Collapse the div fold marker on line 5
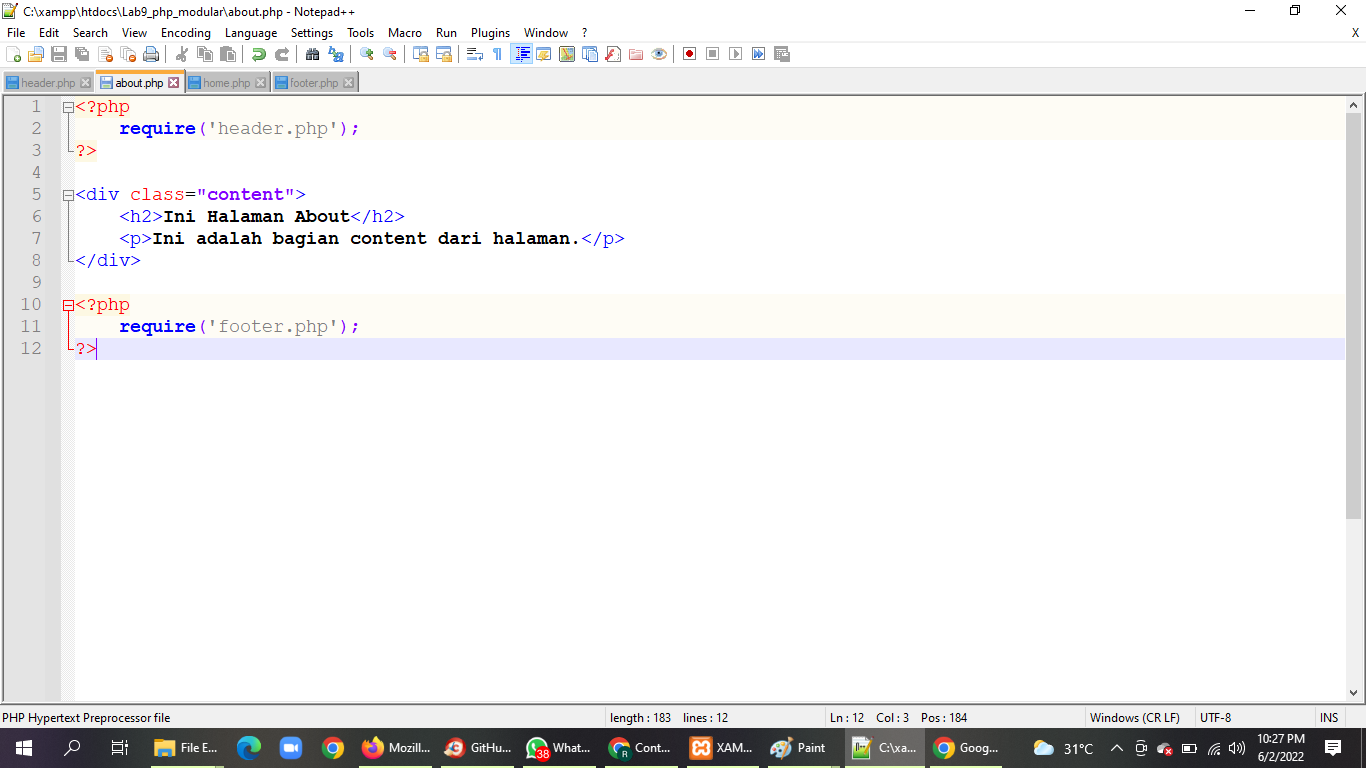 tap(68, 195)
